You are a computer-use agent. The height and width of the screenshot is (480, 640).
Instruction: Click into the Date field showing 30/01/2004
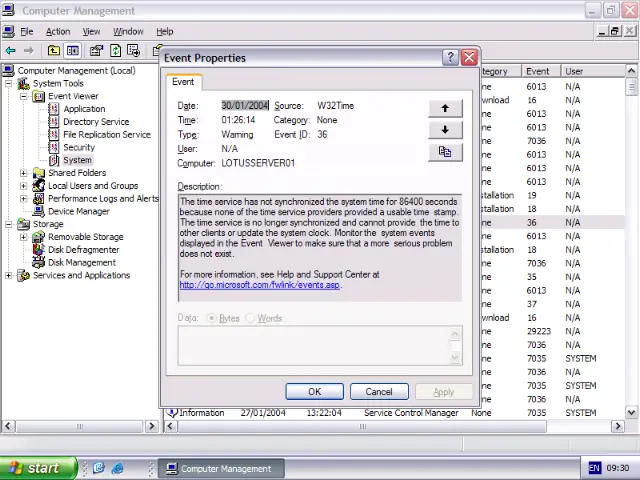coord(245,106)
